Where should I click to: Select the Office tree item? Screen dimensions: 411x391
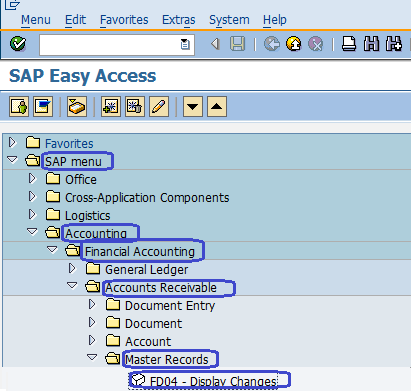(81, 180)
